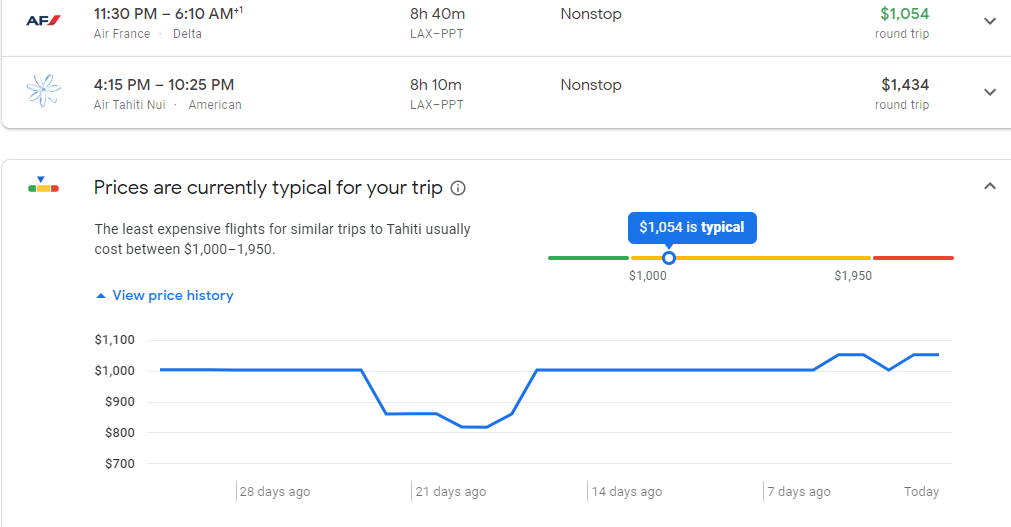
Task: Collapse the price insights panel
Action: [989, 186]
